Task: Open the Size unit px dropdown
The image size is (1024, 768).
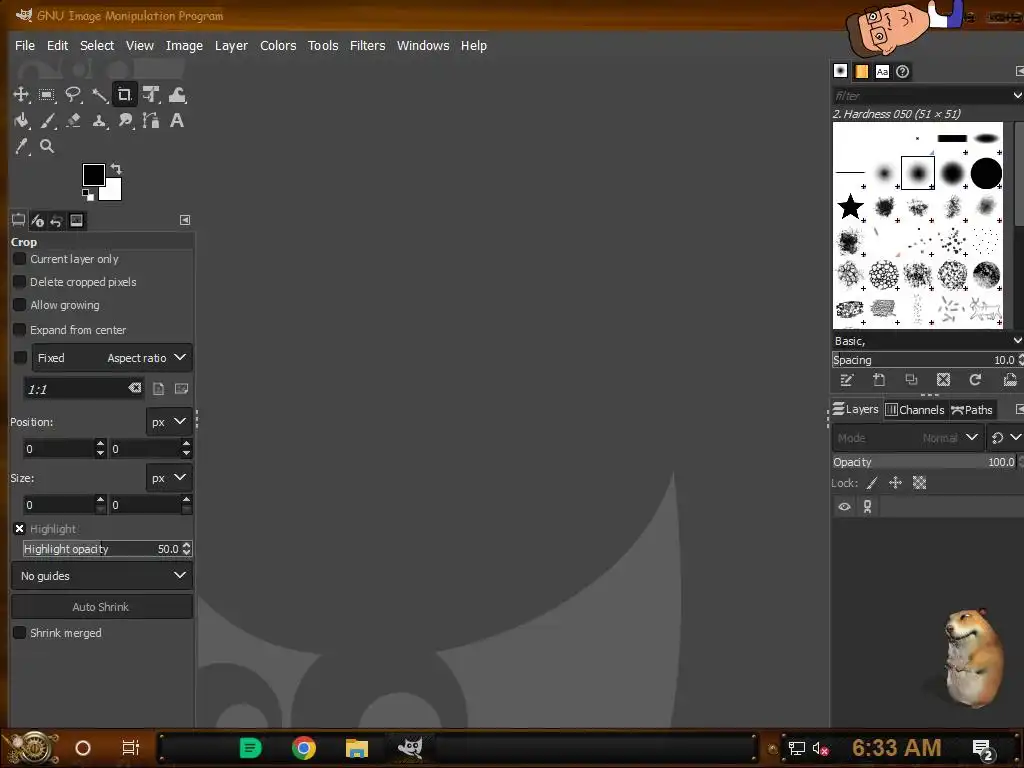Action: coord(168,478)
